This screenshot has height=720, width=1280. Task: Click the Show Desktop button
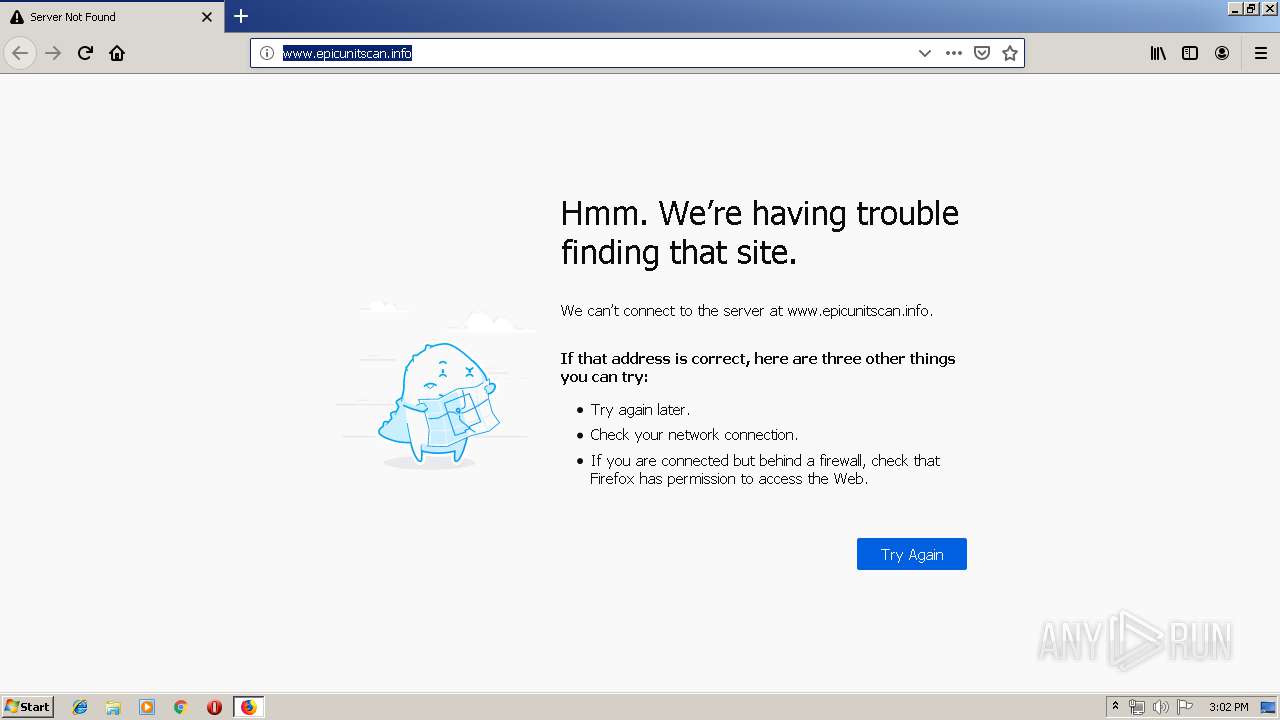pos(1269,707)
